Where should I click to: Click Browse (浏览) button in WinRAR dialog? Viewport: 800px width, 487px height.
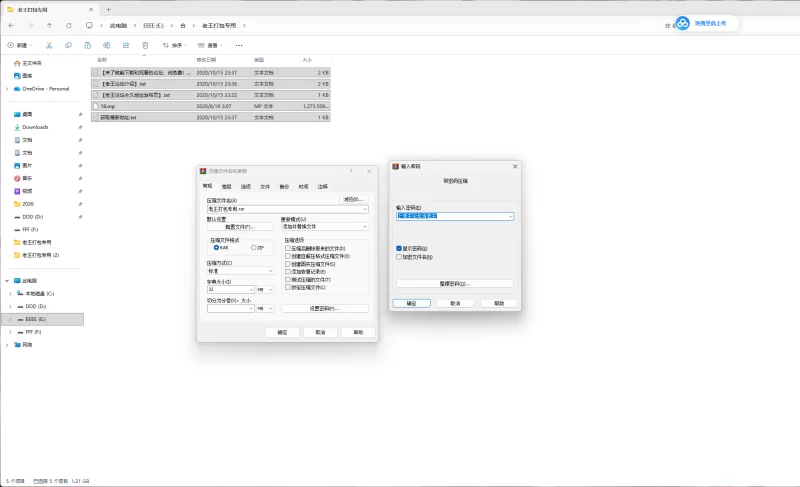(354, 199)
